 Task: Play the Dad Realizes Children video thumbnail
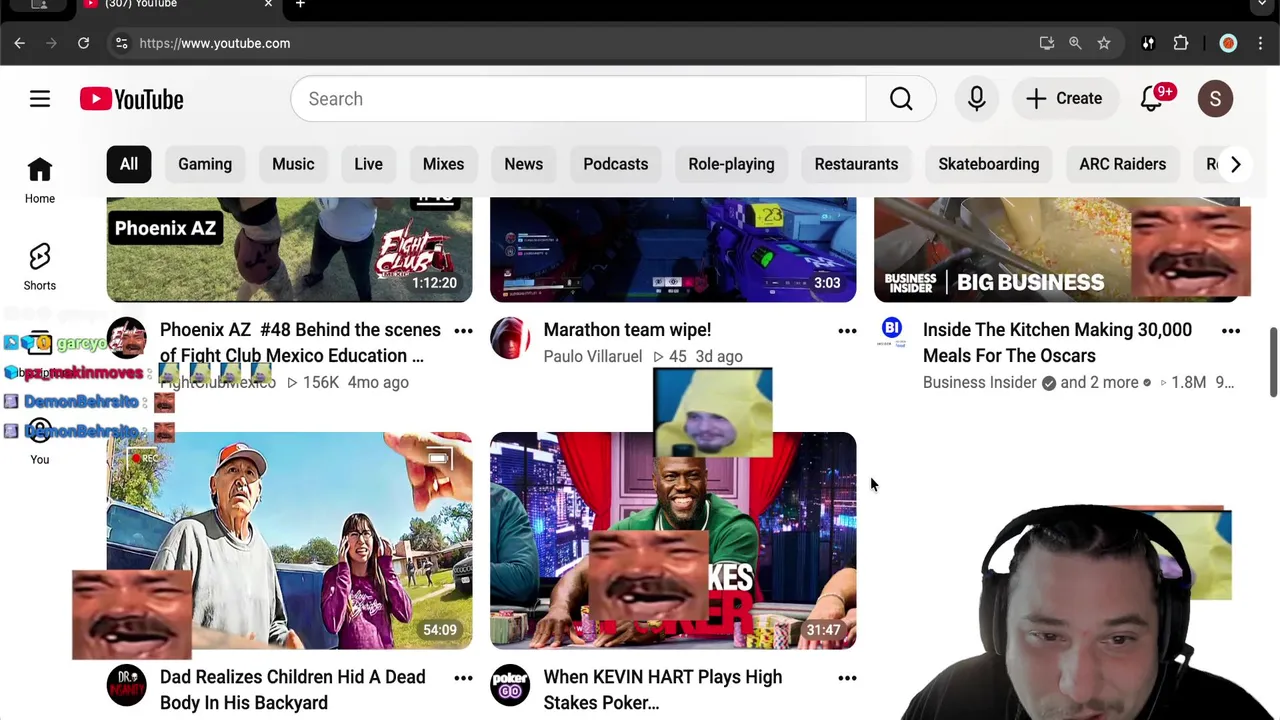coord(289,541)
